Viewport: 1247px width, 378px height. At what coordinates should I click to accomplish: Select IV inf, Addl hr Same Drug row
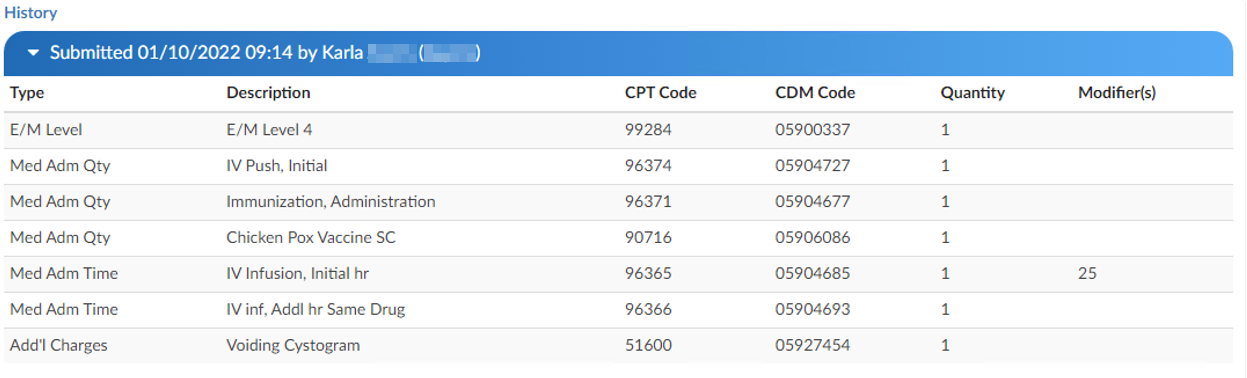pyautogui.click(x=618, y=310)
